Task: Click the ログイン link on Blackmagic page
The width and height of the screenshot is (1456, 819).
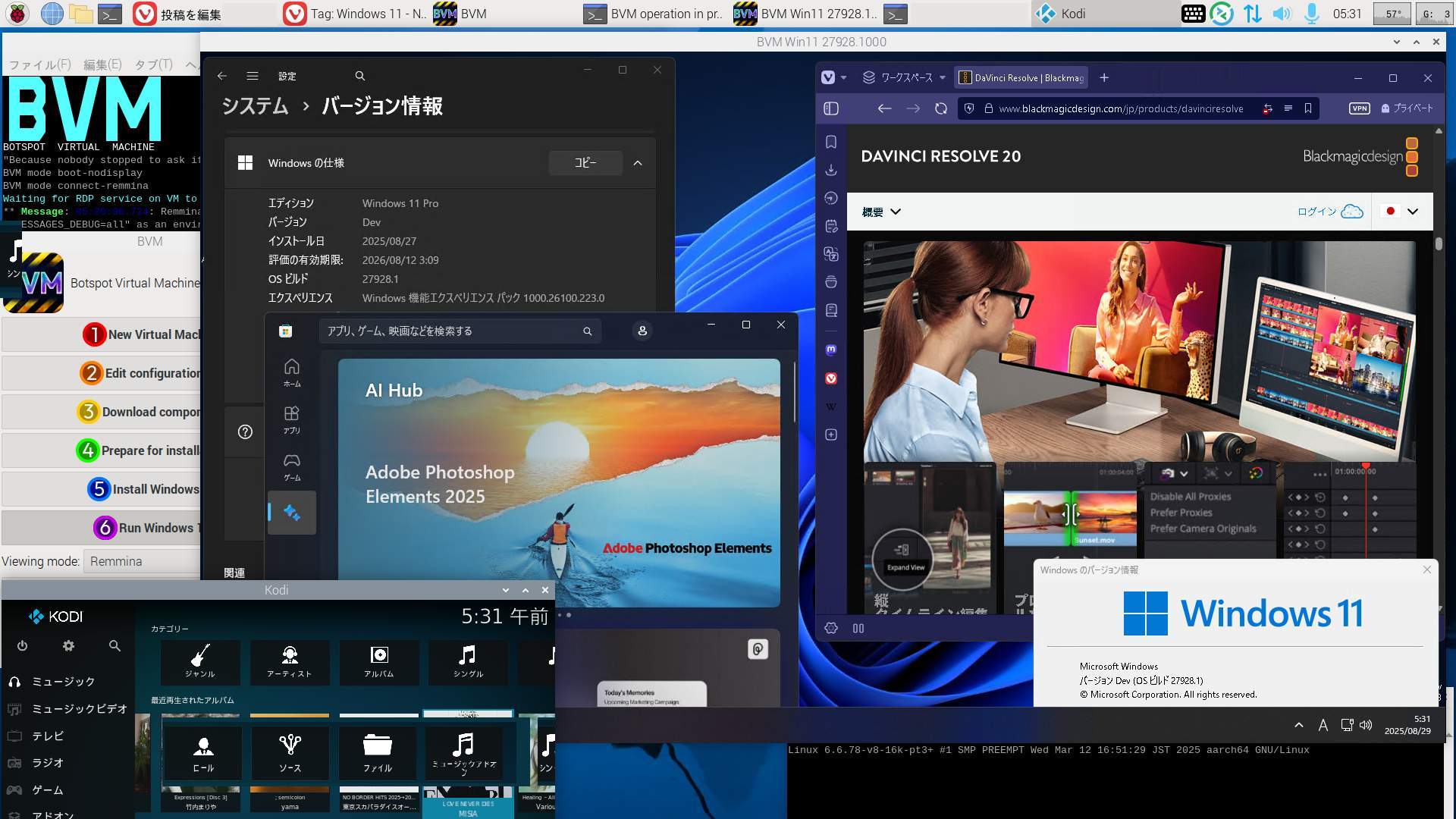Action: tap(1316, 212)
